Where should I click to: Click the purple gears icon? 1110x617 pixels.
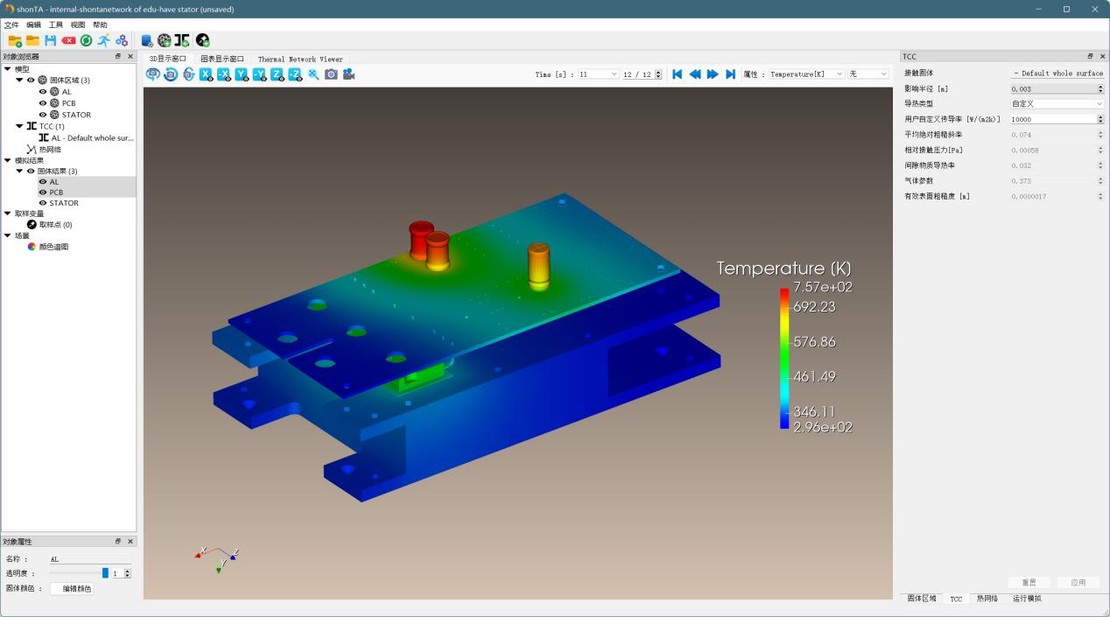[x=122, y=40]
